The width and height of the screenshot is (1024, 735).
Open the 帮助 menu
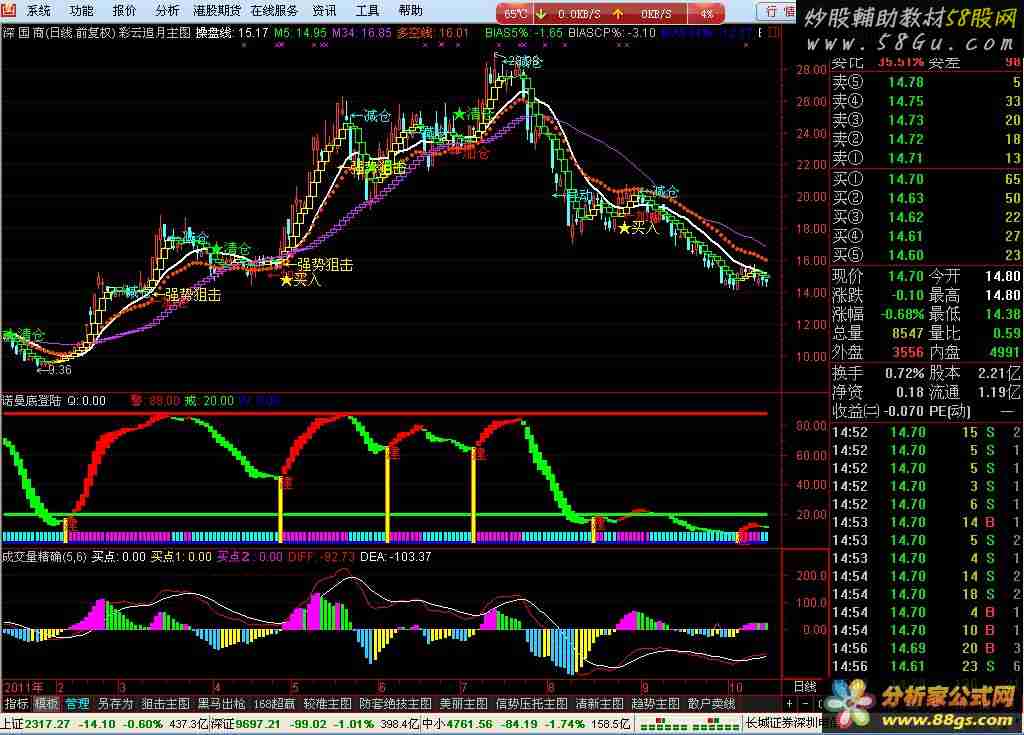click(410, 10)
